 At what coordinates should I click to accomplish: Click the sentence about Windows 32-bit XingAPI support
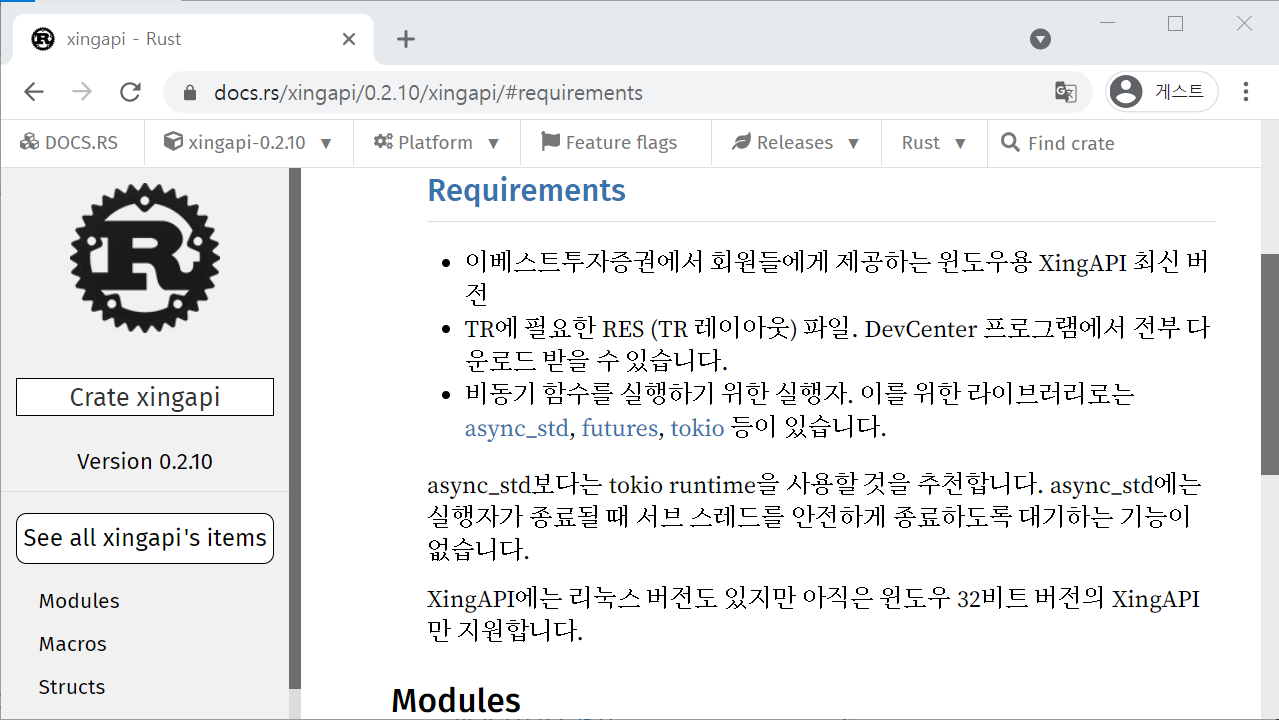[x=813, y=615]
